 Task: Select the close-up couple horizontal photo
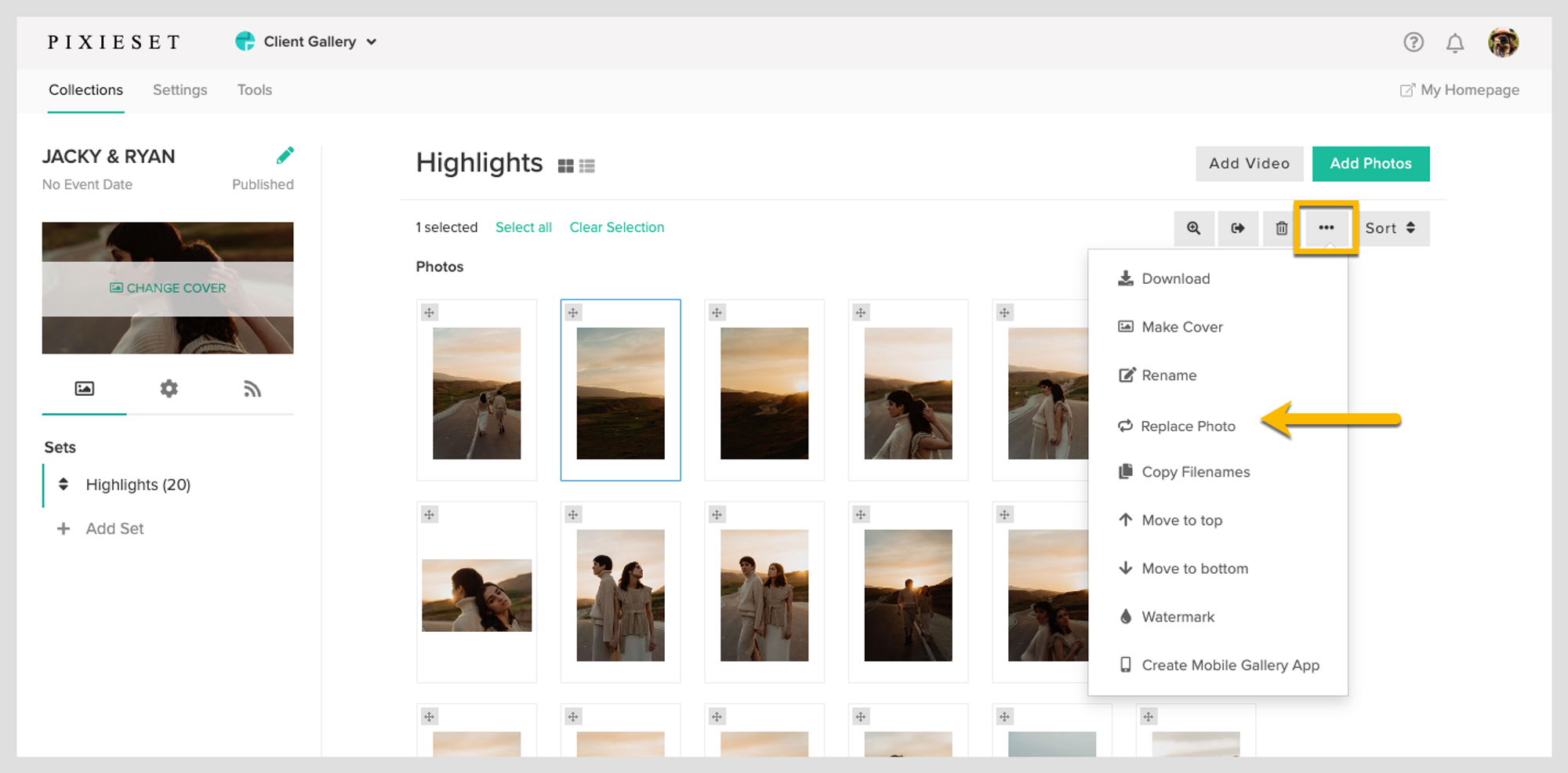[477, 595]
